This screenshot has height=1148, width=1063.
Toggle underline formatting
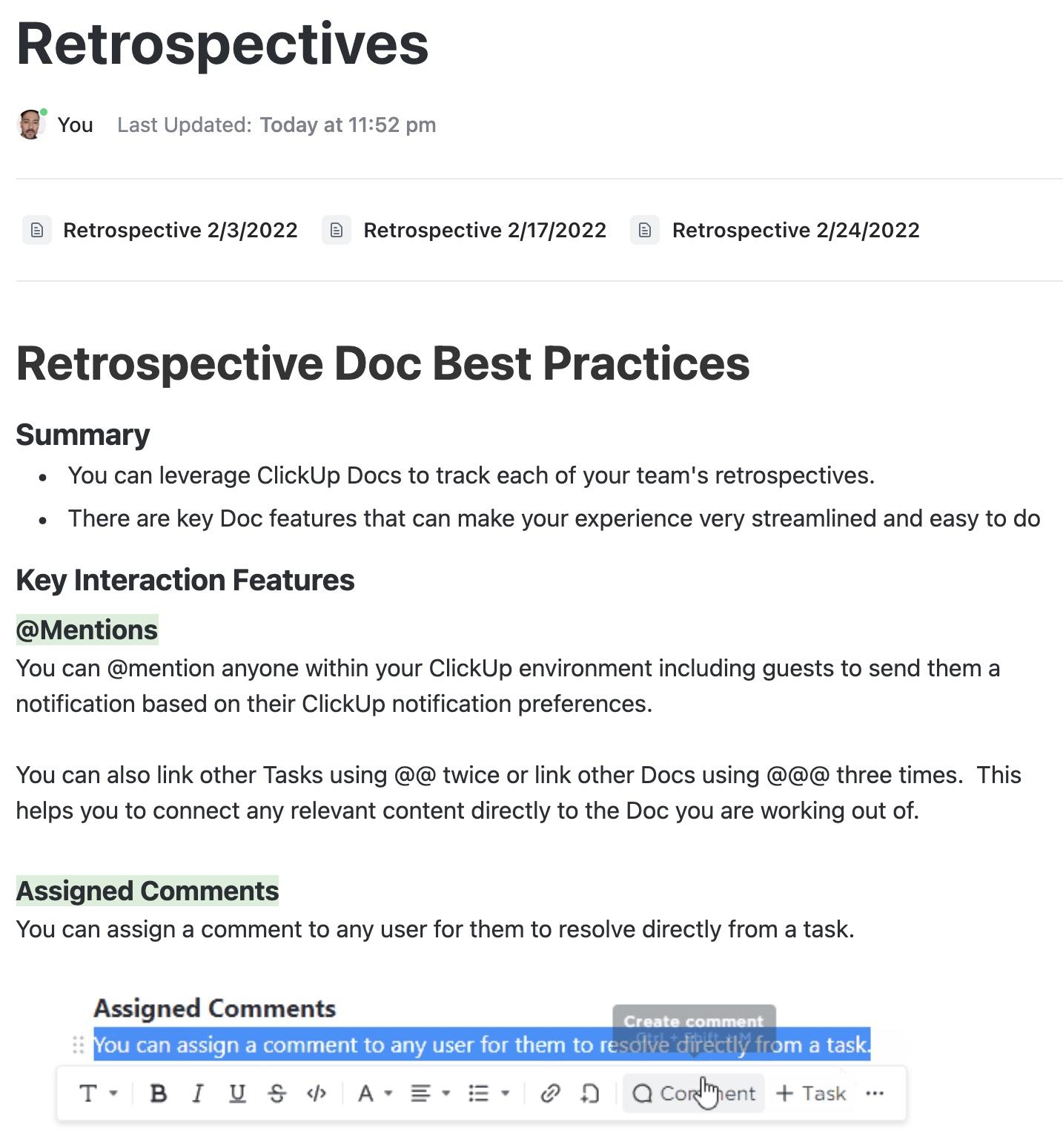pos(237,1092)
